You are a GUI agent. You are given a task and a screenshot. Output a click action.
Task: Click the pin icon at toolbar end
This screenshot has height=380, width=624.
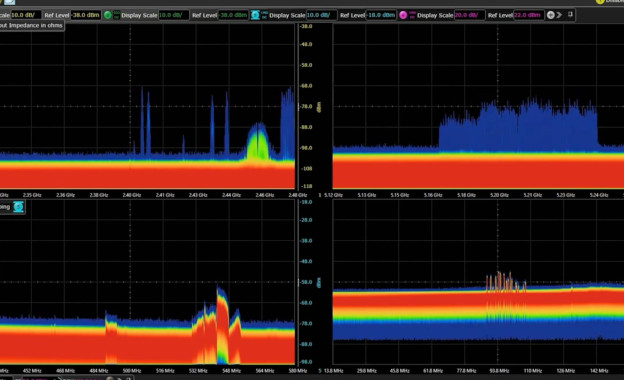tap(570, 14)
